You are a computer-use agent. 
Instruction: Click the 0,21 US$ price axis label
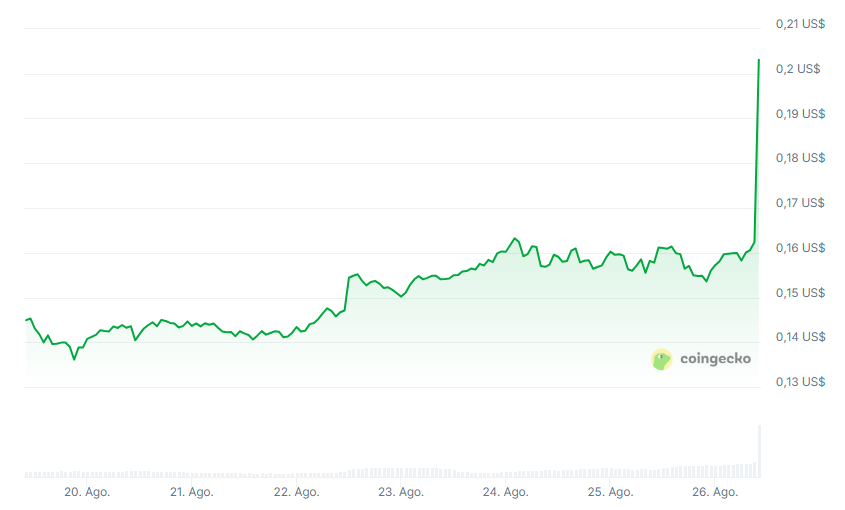800,24
